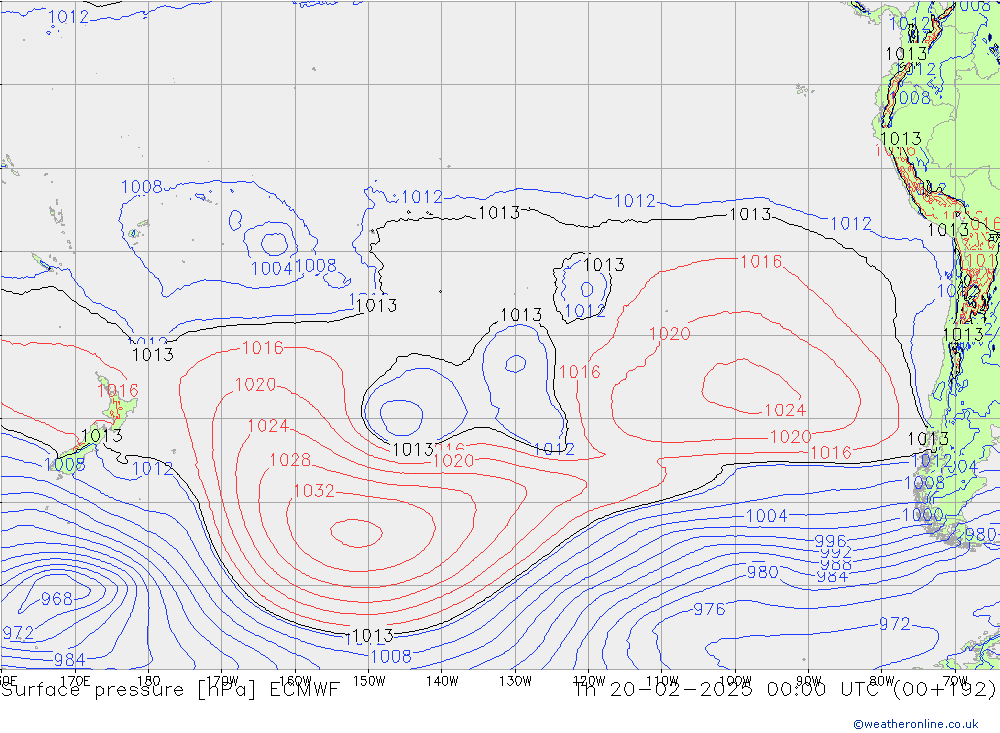
Task: Select the 1000 isobar label near Chile
Action: pyautogui.click(x=921, y=514)
